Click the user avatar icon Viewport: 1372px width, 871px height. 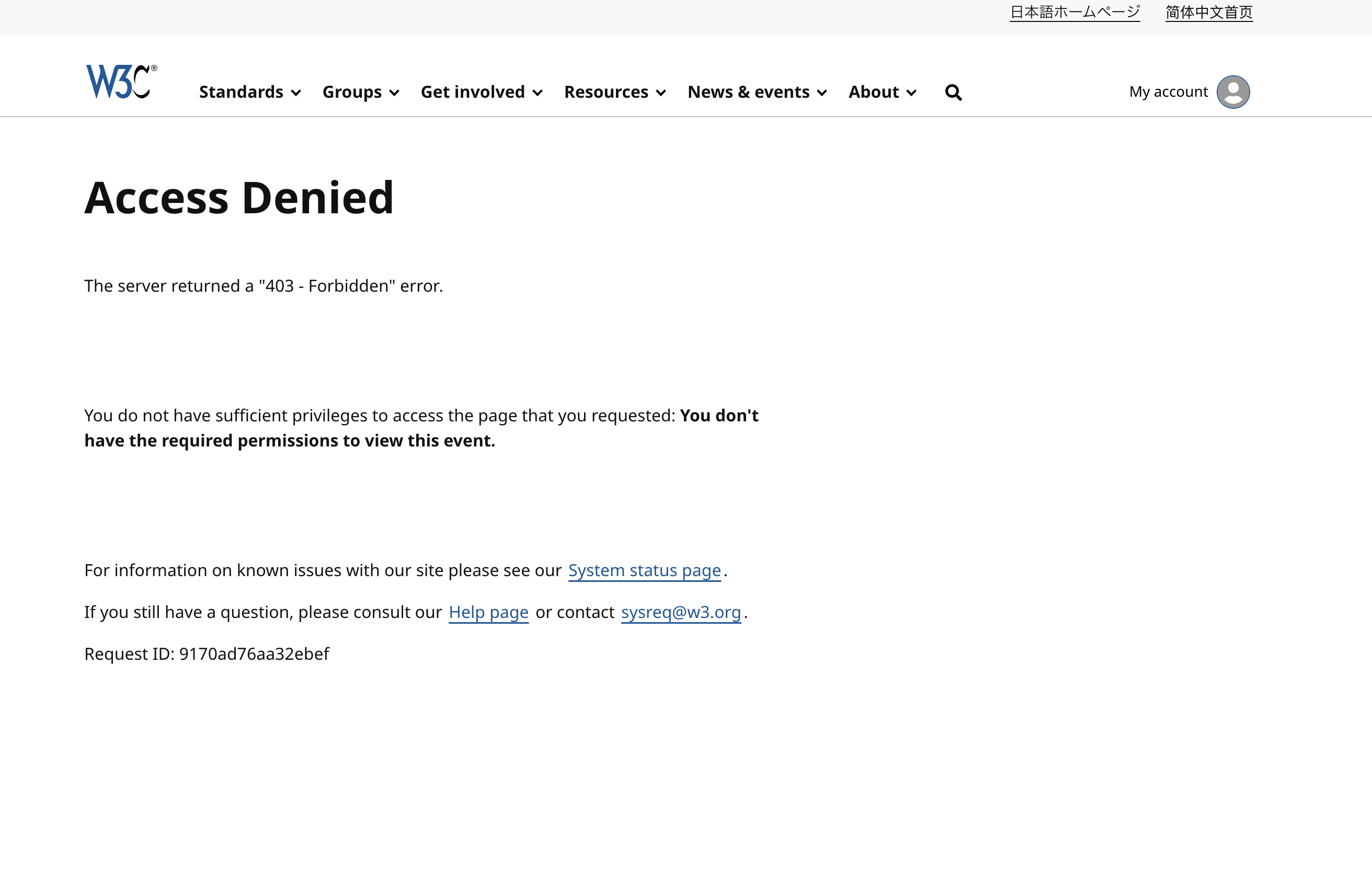(x=1233, y=91)
